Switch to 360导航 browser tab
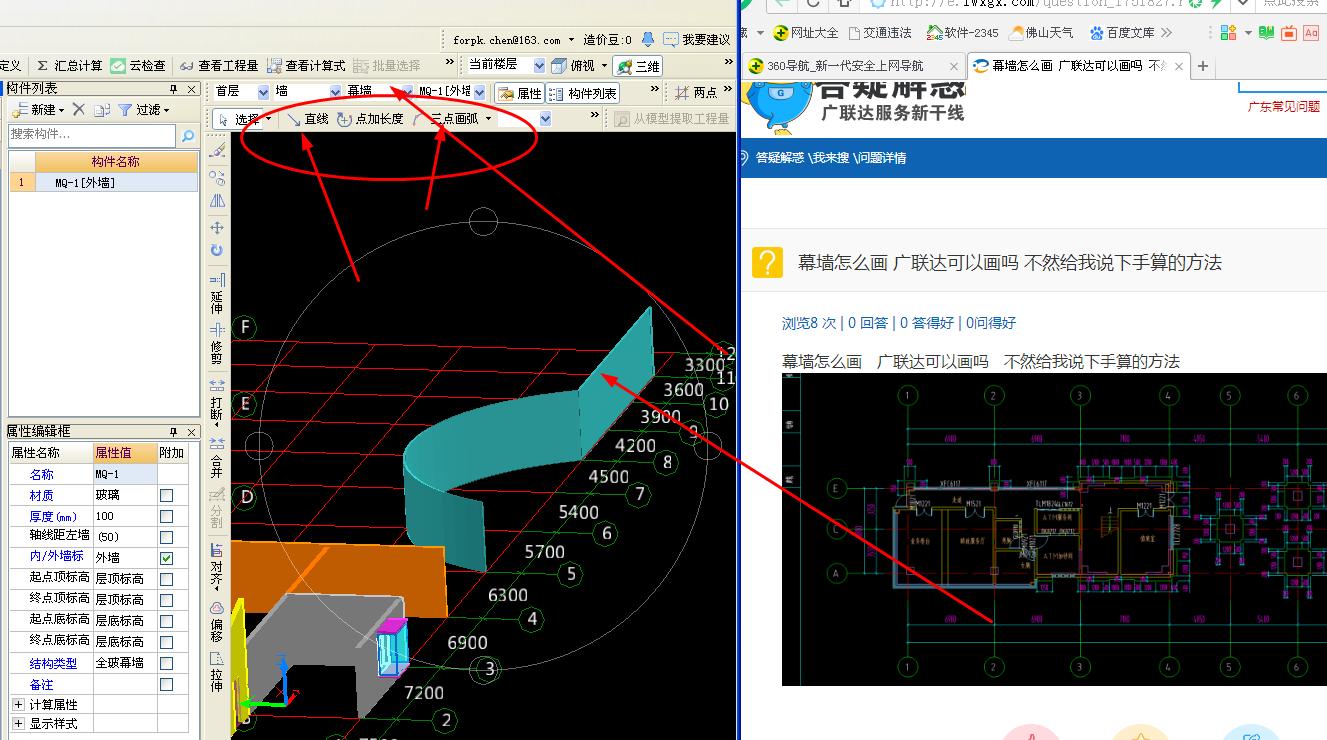This screenshot has width=1327, height=740. pos(854,66)
